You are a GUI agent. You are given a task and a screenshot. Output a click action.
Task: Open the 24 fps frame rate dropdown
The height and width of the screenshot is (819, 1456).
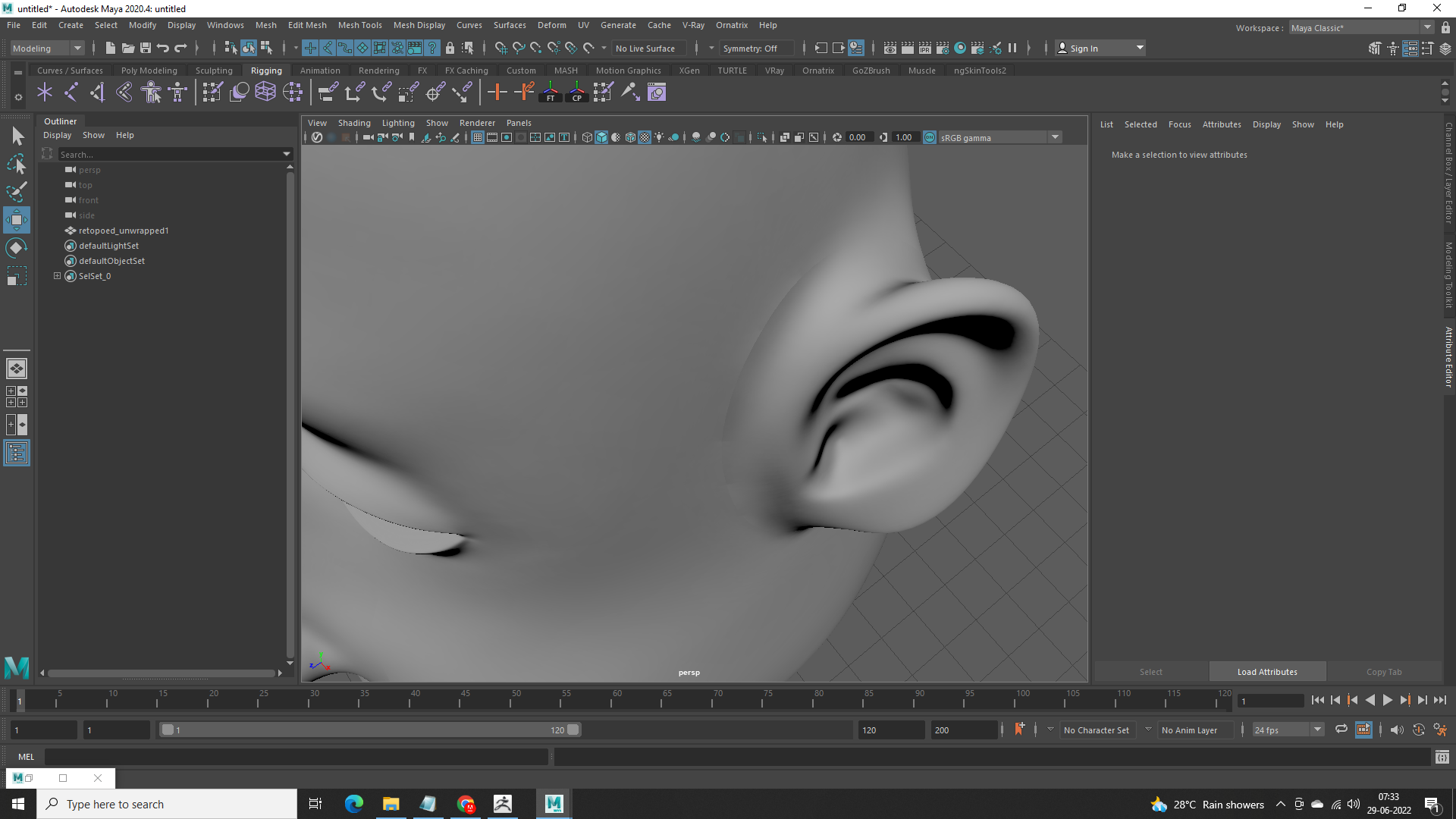pos(1288,730)
